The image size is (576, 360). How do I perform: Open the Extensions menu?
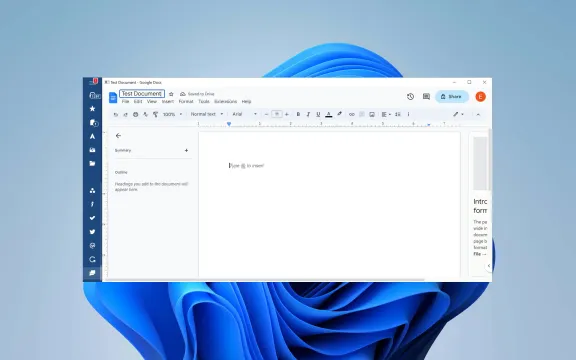pos(226,101)
